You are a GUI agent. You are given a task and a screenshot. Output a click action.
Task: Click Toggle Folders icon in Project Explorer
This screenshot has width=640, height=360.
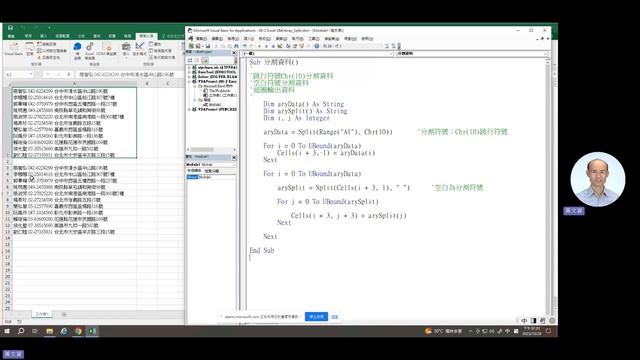click(x=204, y=60)
